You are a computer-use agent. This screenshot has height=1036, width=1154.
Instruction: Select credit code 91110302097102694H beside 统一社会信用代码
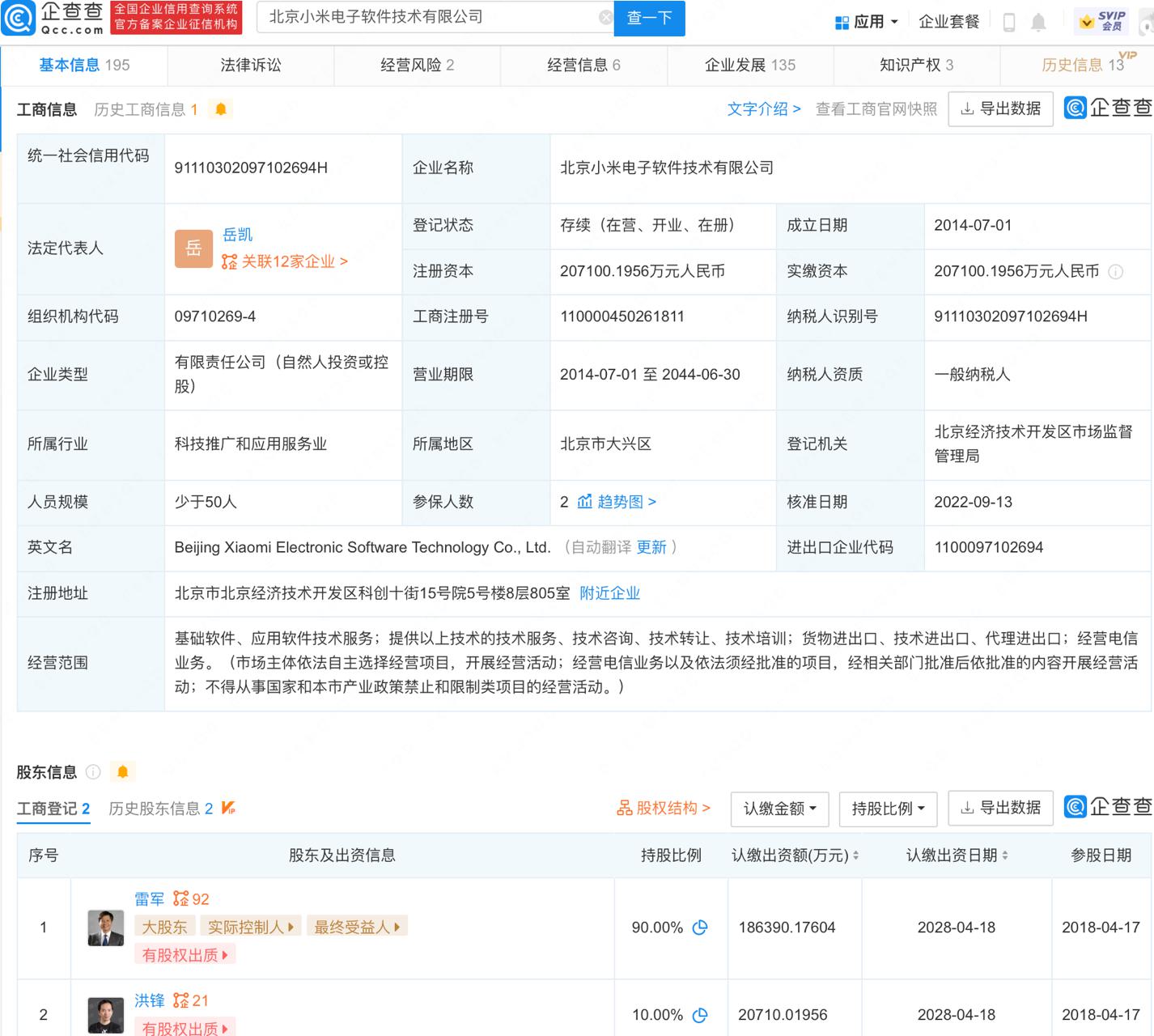click(x=251, y=168)
